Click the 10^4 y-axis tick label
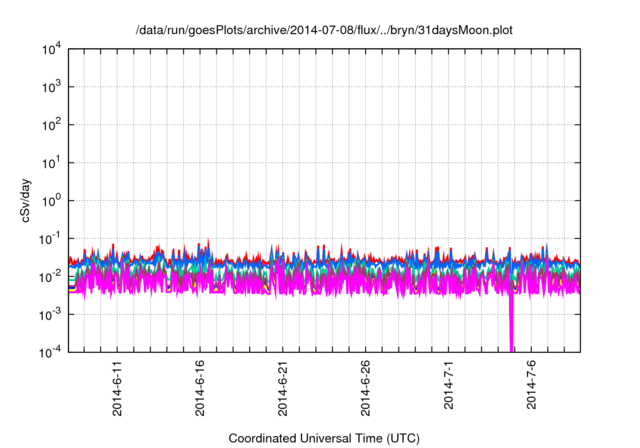640x448 pixels. [x=54, y=50]
